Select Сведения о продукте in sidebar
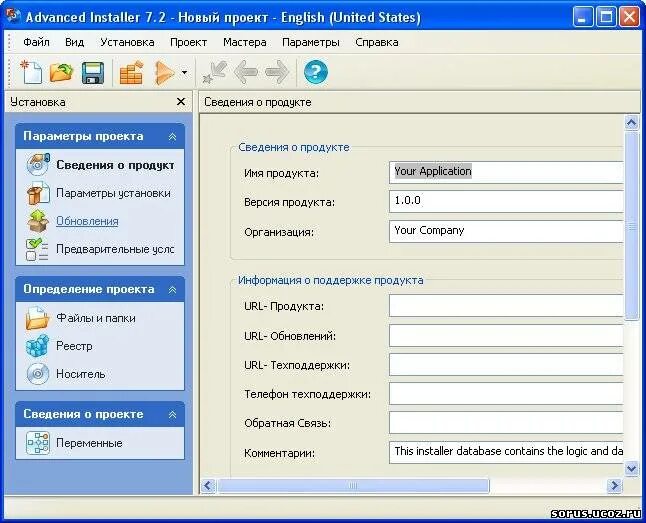 coord(115,165)
